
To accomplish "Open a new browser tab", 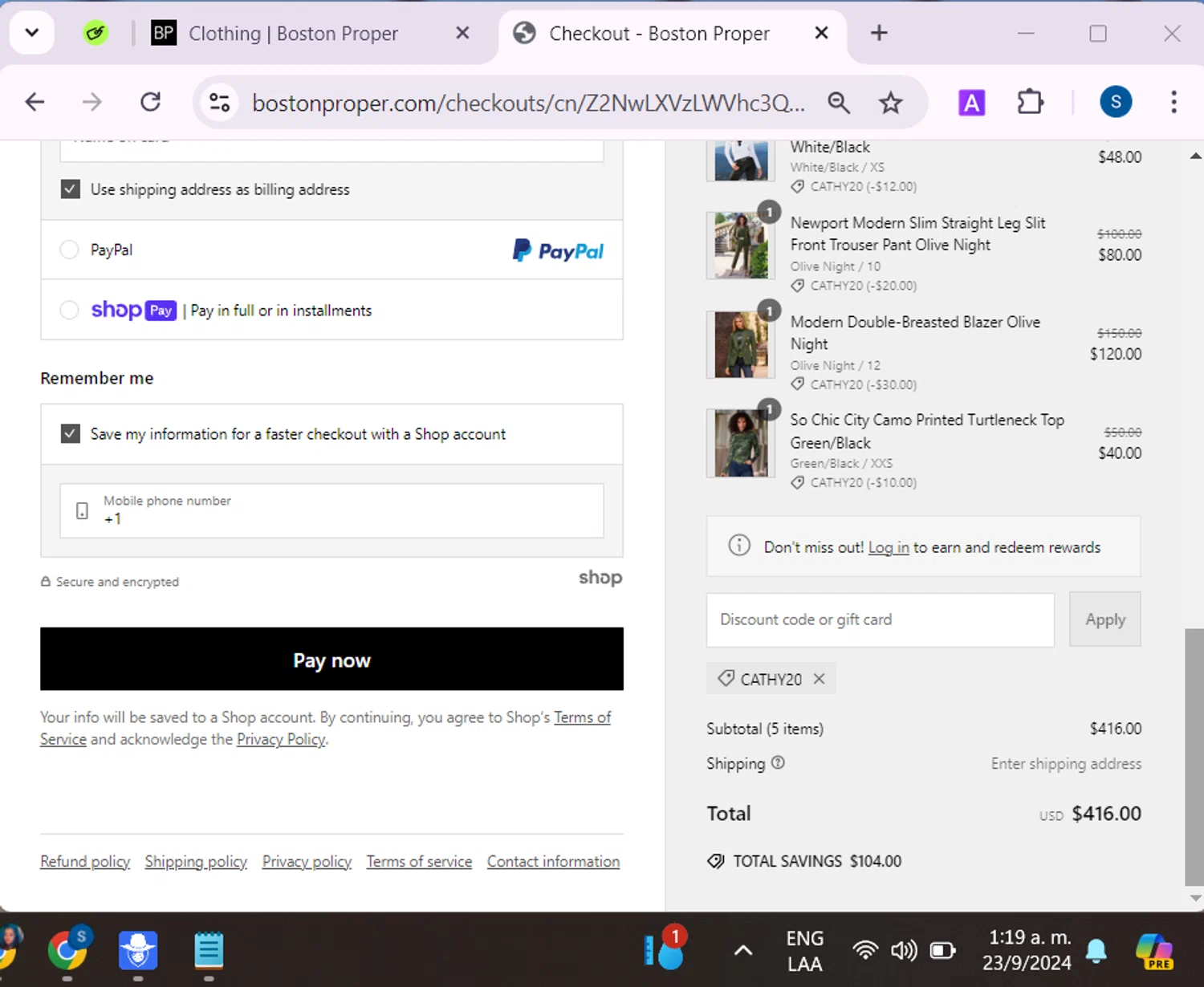I will click(879, 33).
